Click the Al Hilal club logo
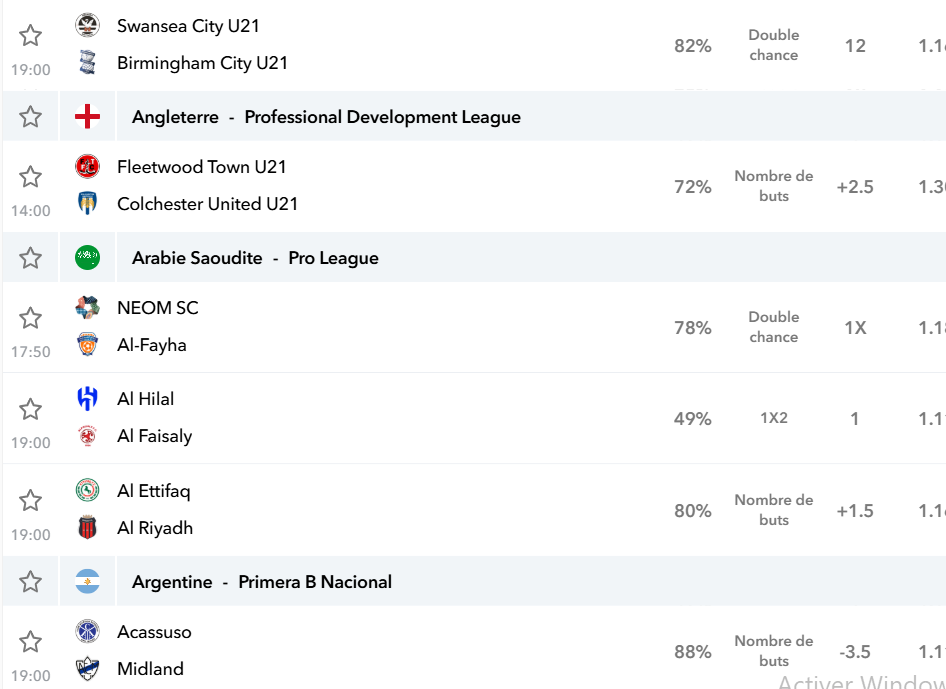Screen dimensions: 946x689 (x=87, y=399)
